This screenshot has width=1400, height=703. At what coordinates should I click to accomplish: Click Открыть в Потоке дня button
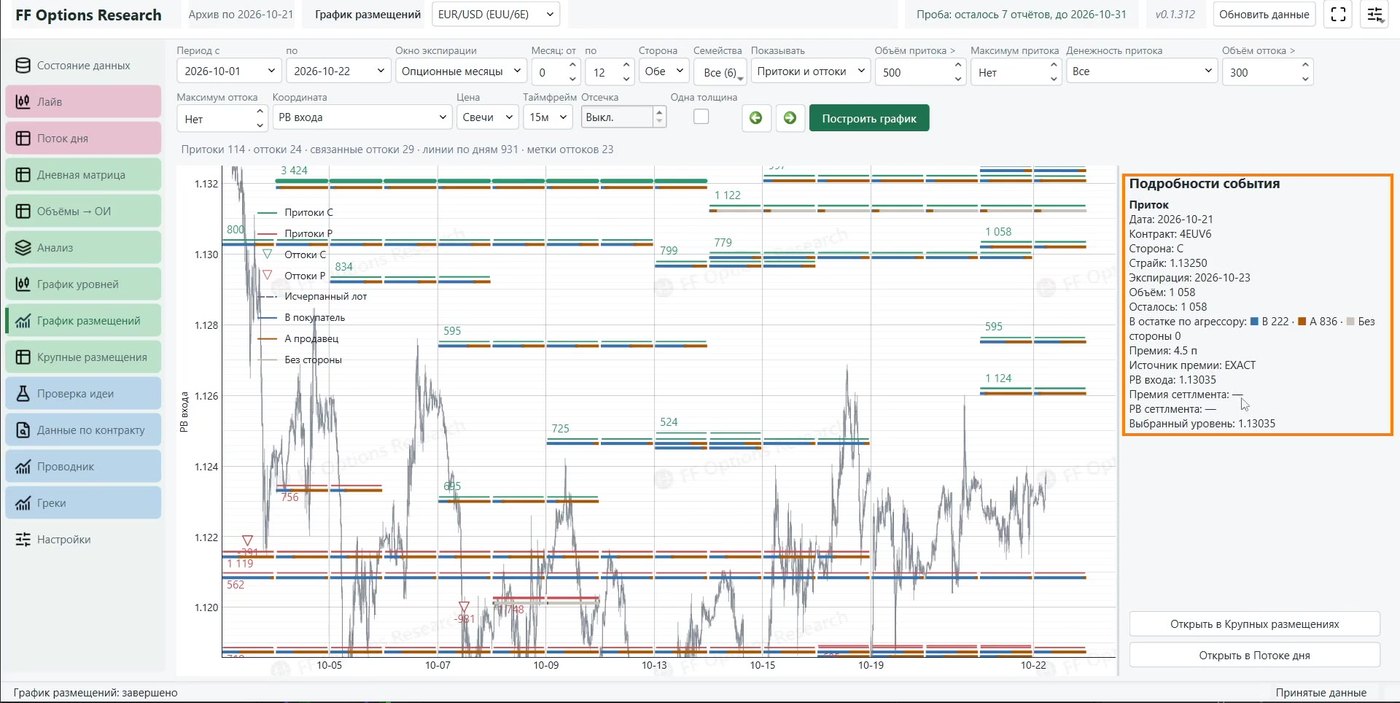point(1254,656)
